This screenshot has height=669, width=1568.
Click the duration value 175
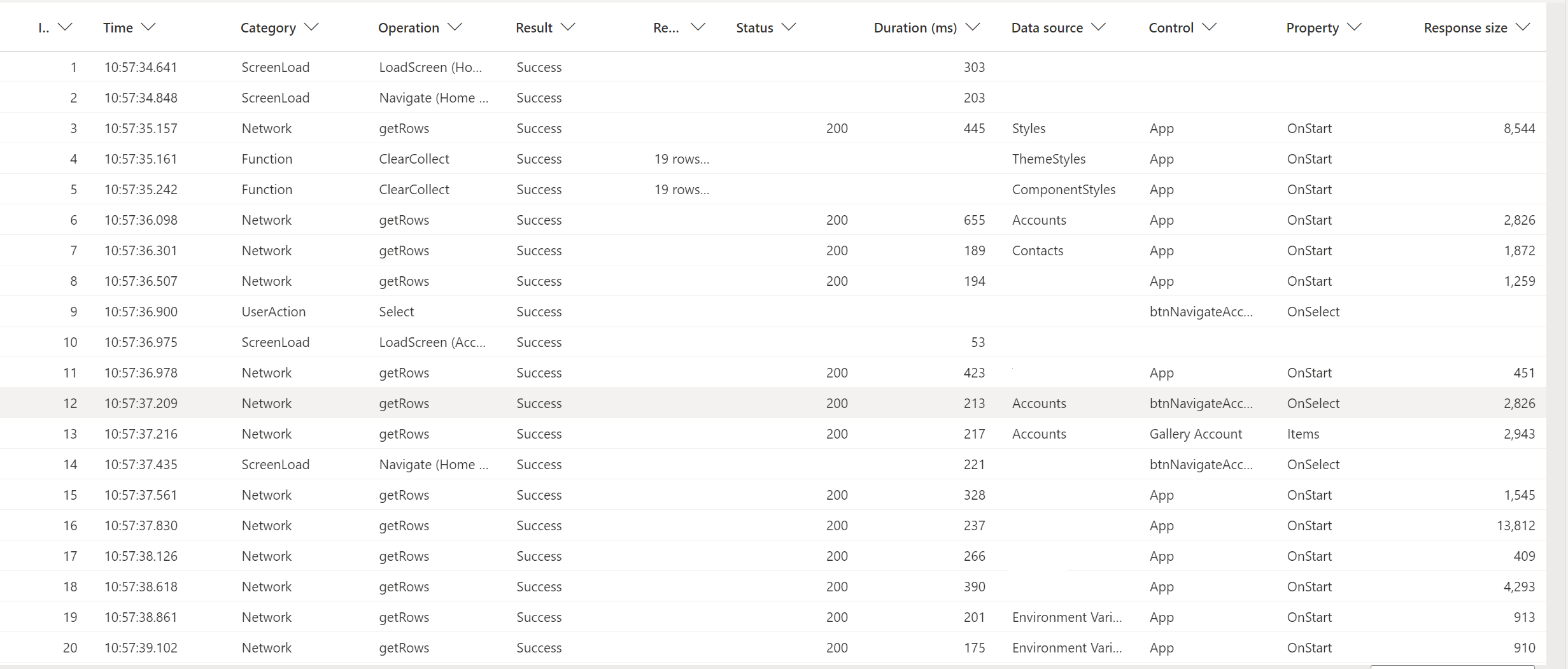pos(974,648)
